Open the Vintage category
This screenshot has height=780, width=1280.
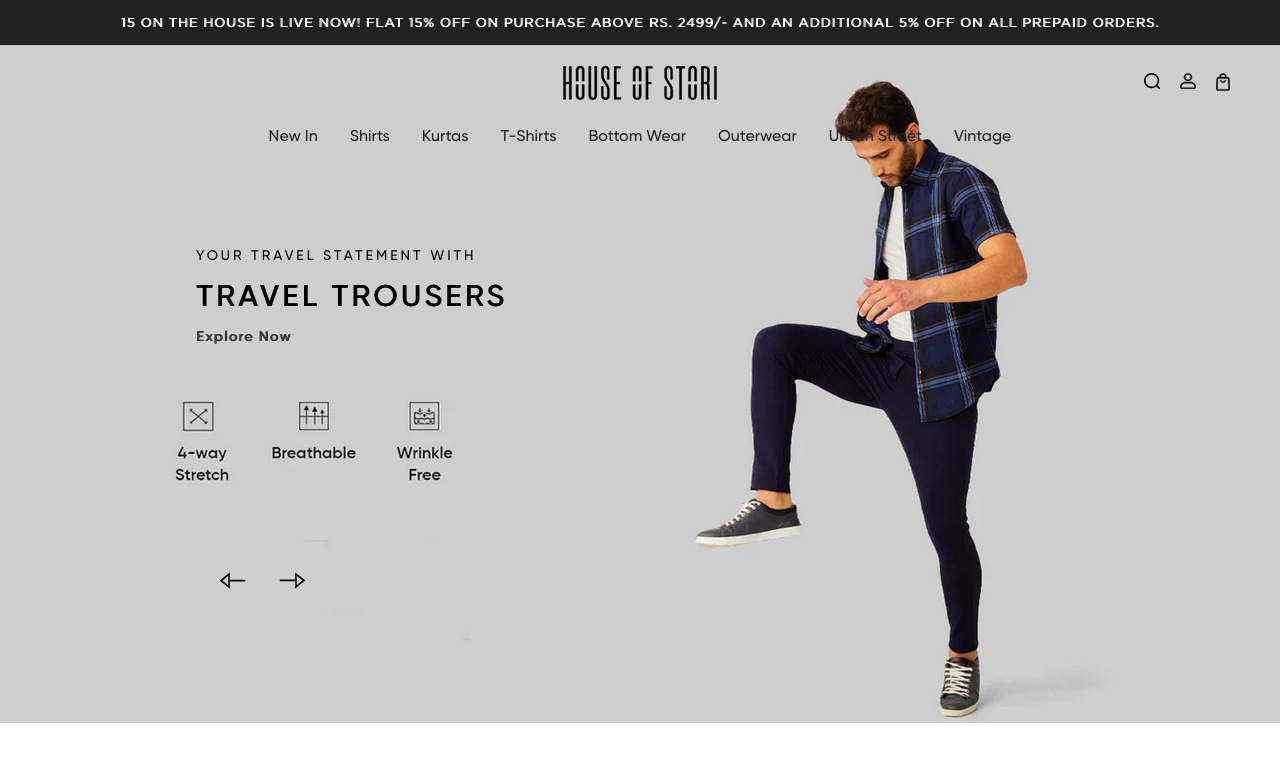982,136
